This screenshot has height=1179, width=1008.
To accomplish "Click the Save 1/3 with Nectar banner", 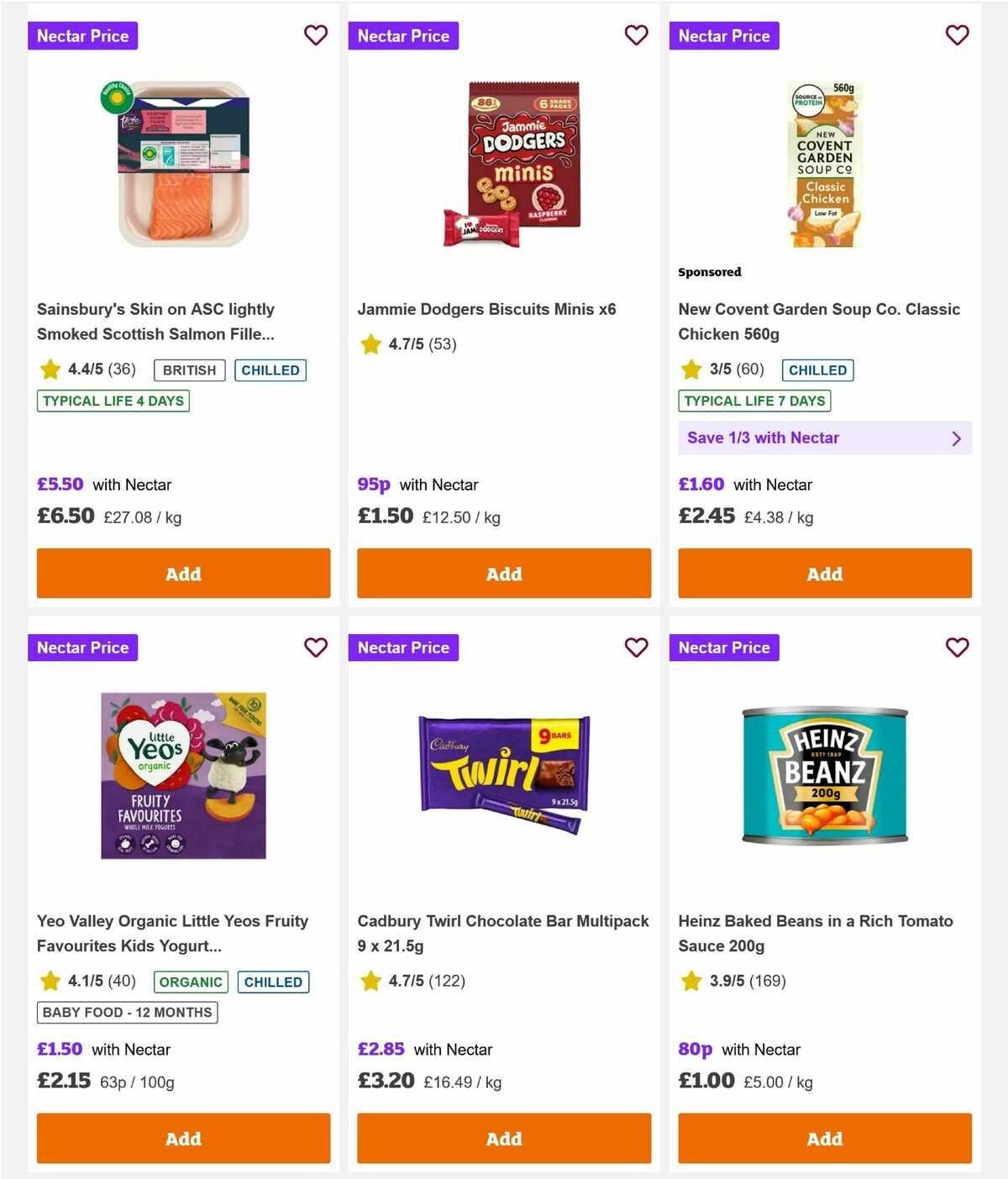I will tap(823, 438).
